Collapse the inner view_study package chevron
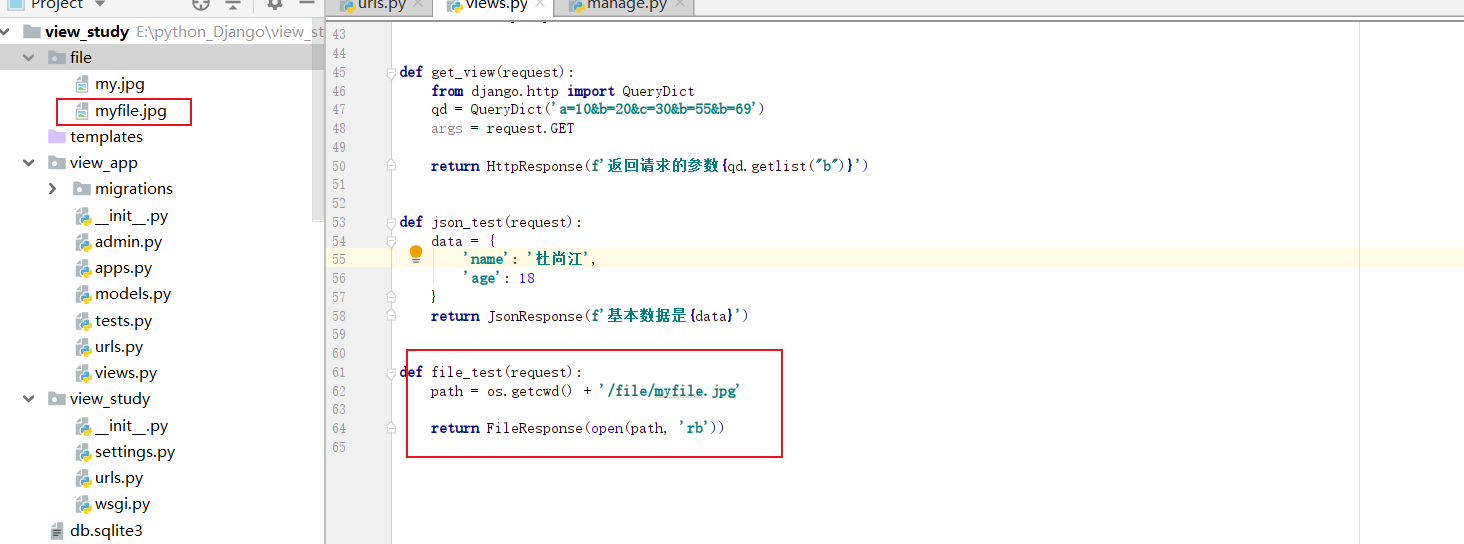This screenshot has width=1464, height=544. (29, 399)
